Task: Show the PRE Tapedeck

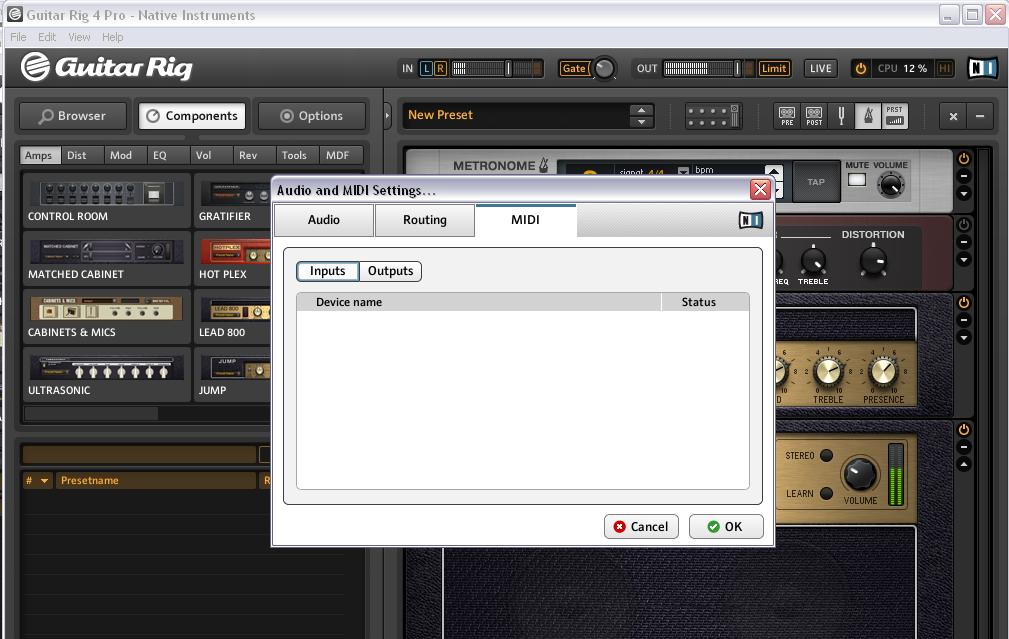Action: [x=787, y=116]
